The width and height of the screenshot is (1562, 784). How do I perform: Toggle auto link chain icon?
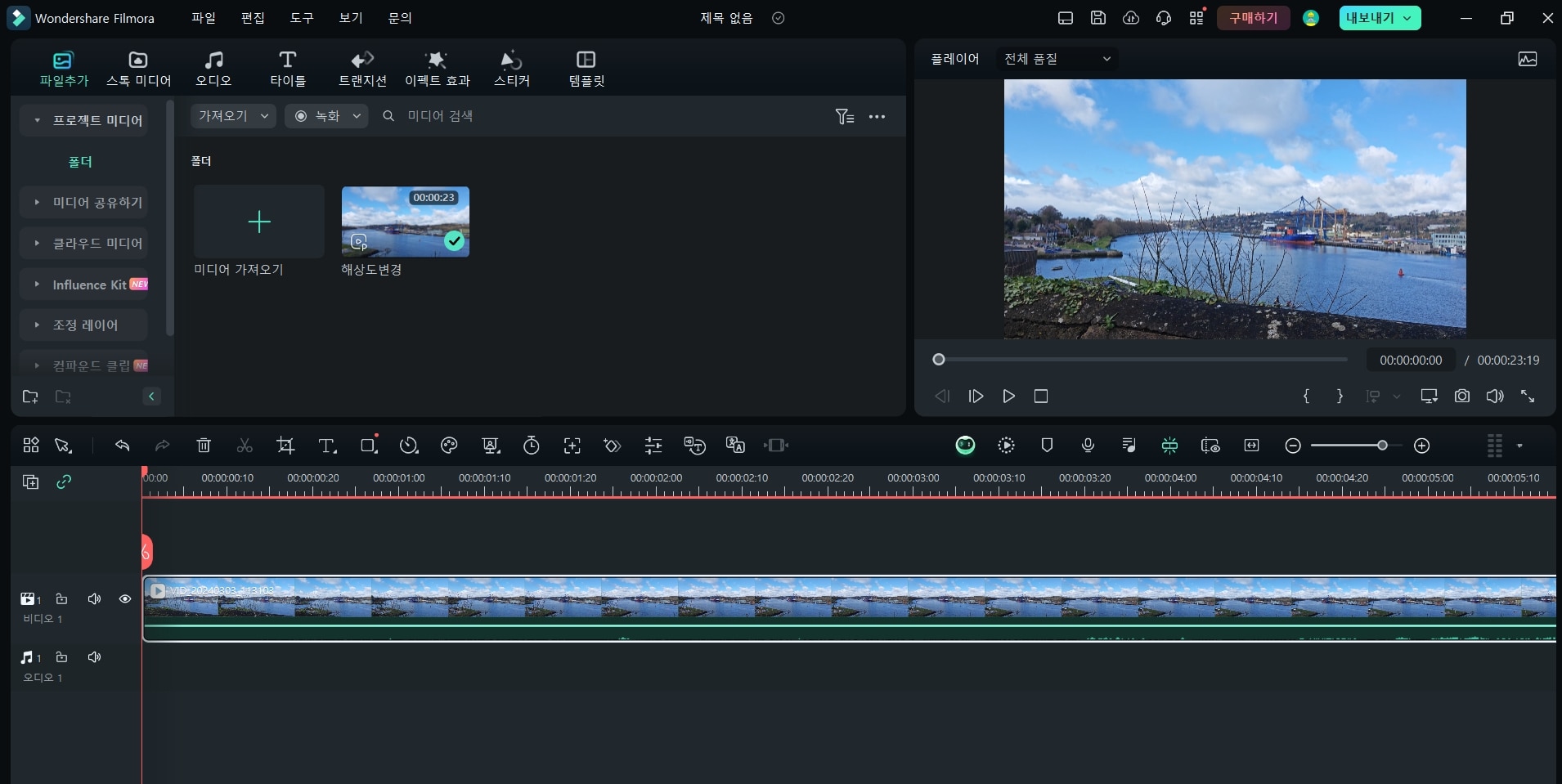(64, 482)
